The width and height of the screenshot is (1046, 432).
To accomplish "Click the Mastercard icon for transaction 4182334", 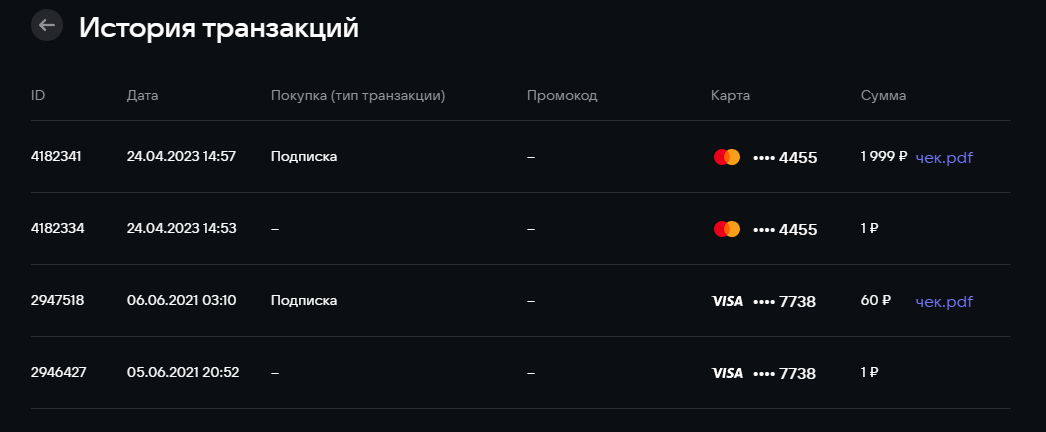I will (x=727, y=229).
